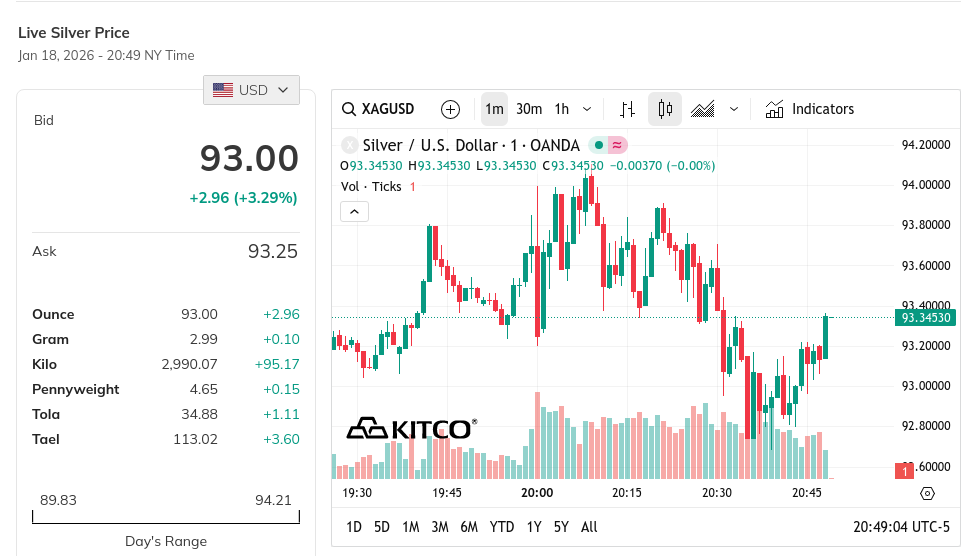Open the USD currency dropdown

(252, 90)
